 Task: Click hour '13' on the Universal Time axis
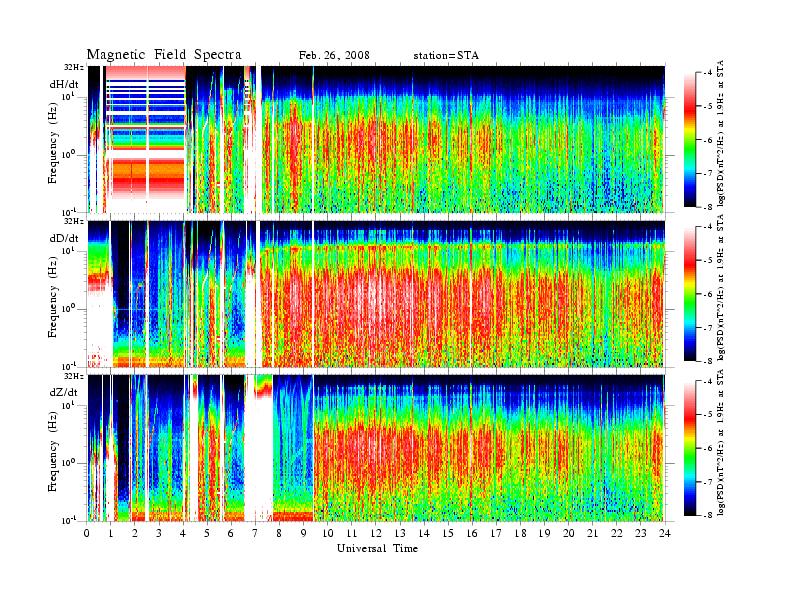coord(400,534)
